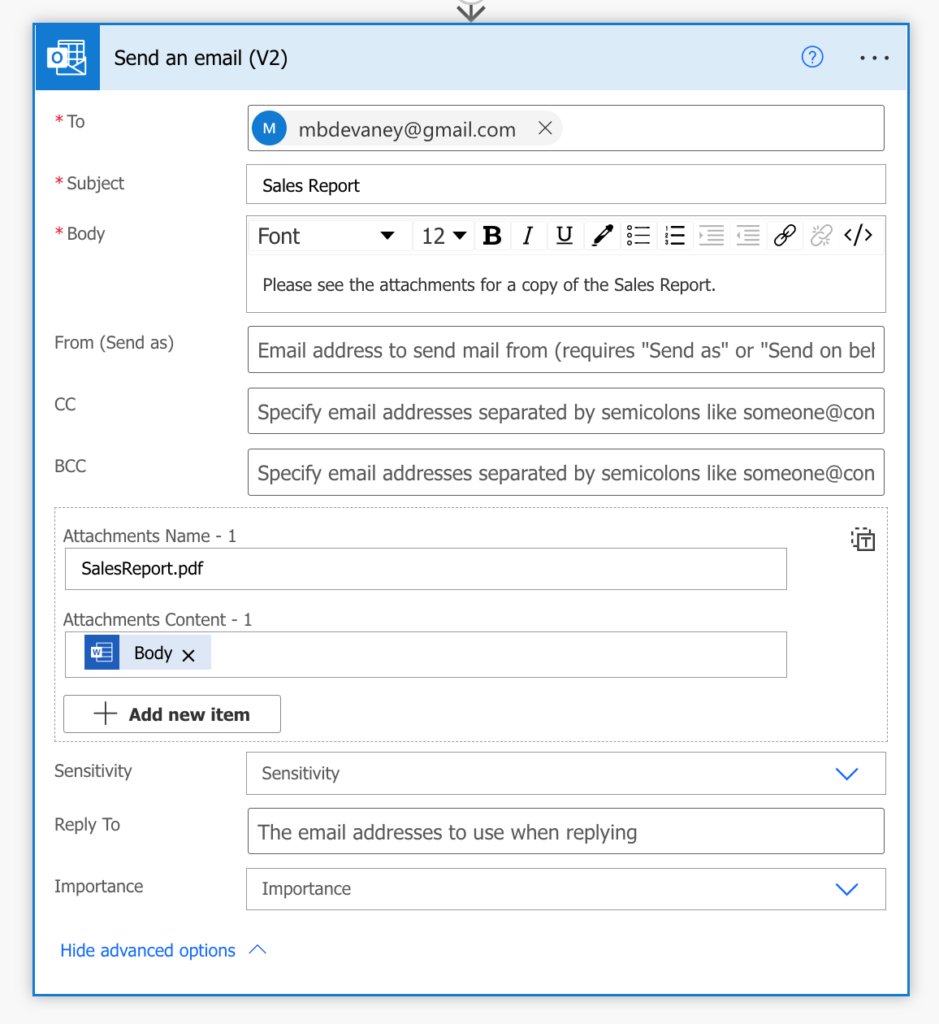Click the Outlook connector icon in the header
The image size is (939, 1024).
point(66,57)
